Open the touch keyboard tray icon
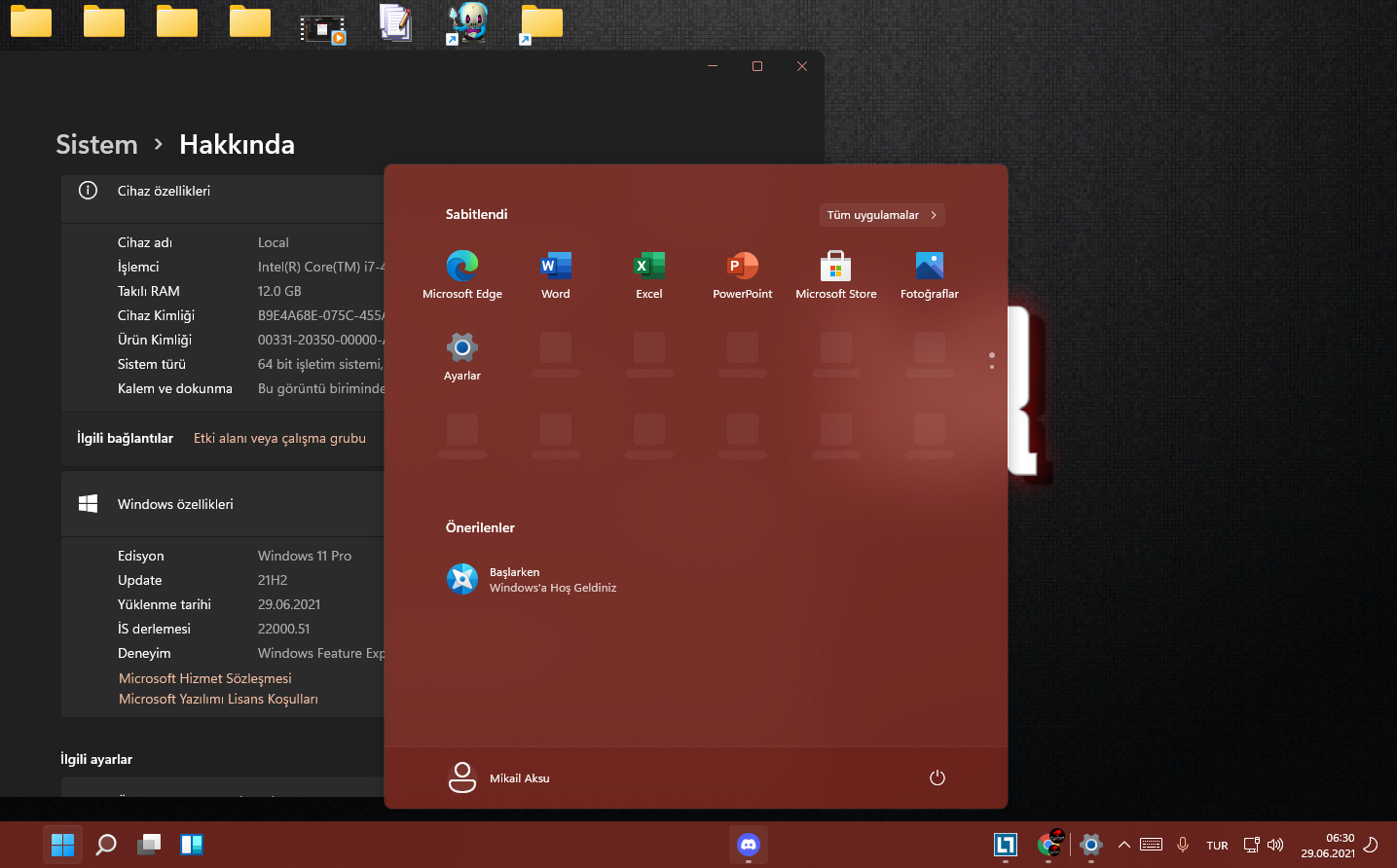Viewport: 1397px width, 868px height. [1151, 845]
